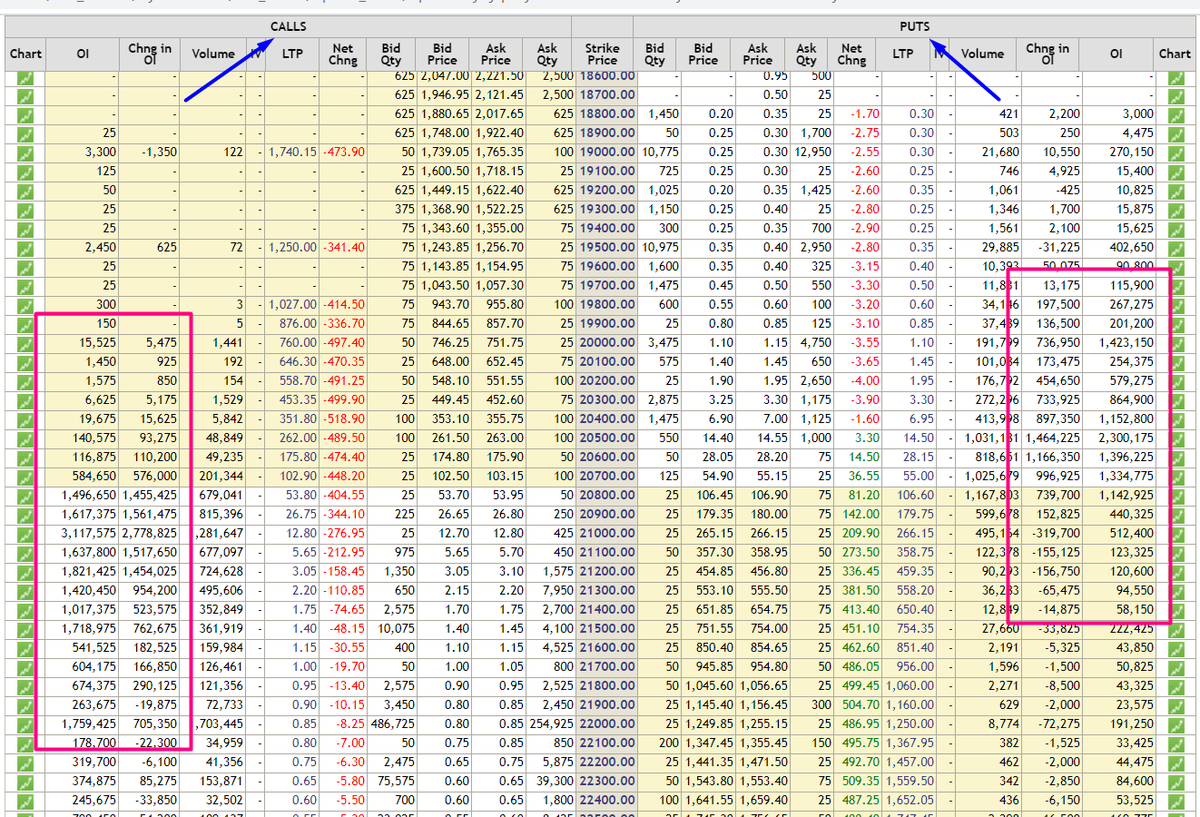Open strike price link 20800.00
Image resolution: width=1200 pixels, height=817 pixels.
tap(606, 493)
